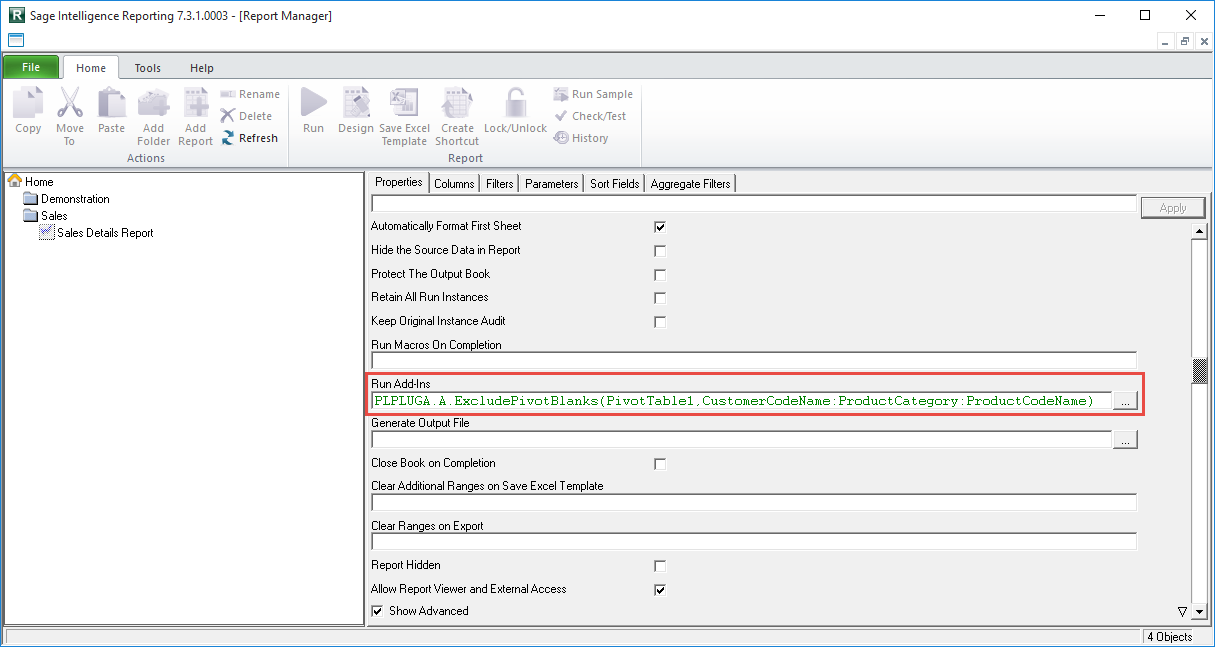The image size is (1215, 647).
Task: Switch to the Columns tab
Action: [454, 184]
